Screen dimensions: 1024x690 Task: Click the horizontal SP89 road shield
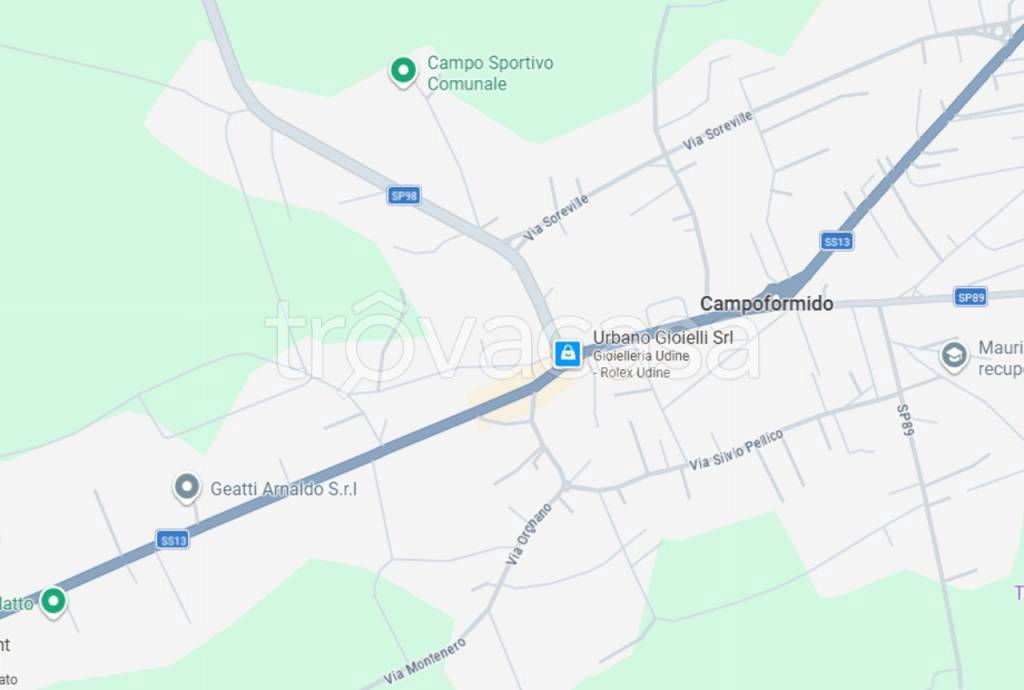pyautogui.click(x=970, y=297)
